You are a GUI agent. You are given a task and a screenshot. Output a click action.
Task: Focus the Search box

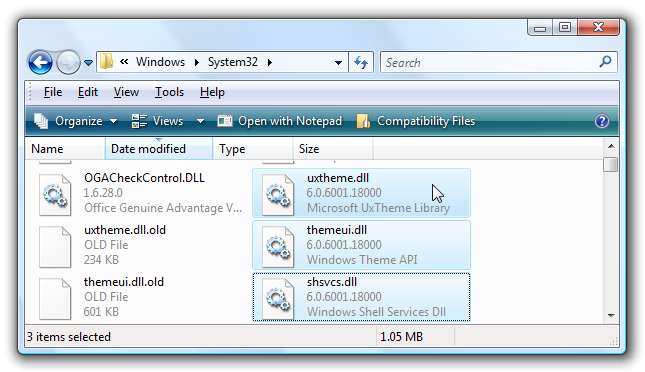pyautogui.click(x=490, y=63)
